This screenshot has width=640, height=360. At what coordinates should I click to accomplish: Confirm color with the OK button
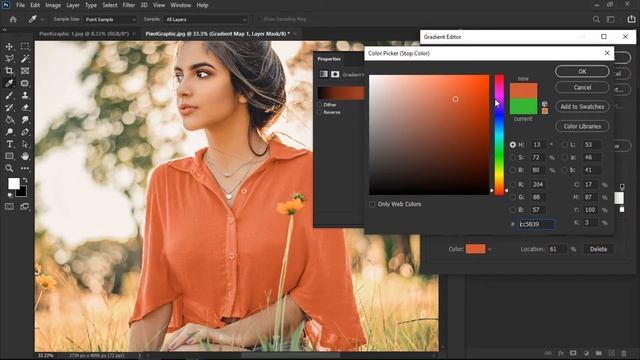click(582, 71)
